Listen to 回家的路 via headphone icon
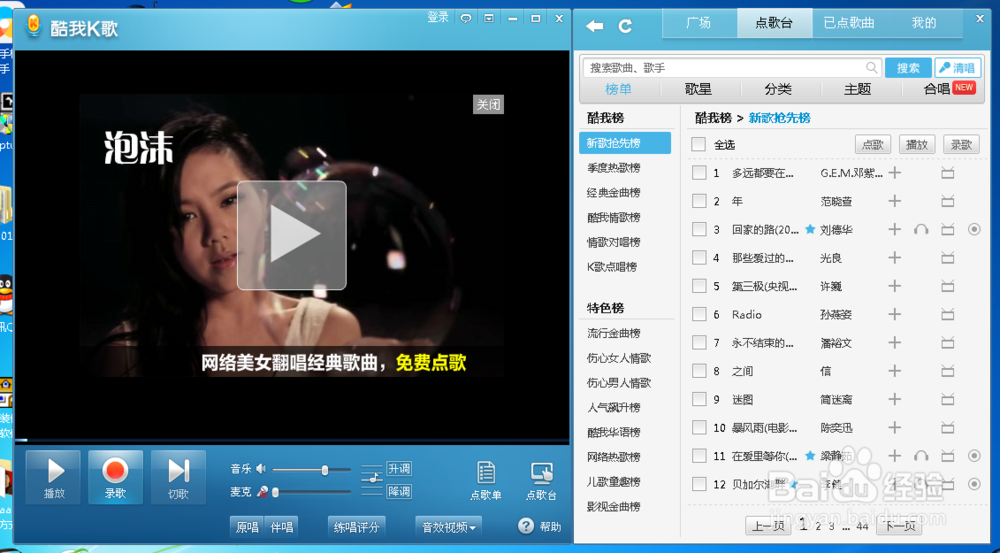 click(921, 230)
